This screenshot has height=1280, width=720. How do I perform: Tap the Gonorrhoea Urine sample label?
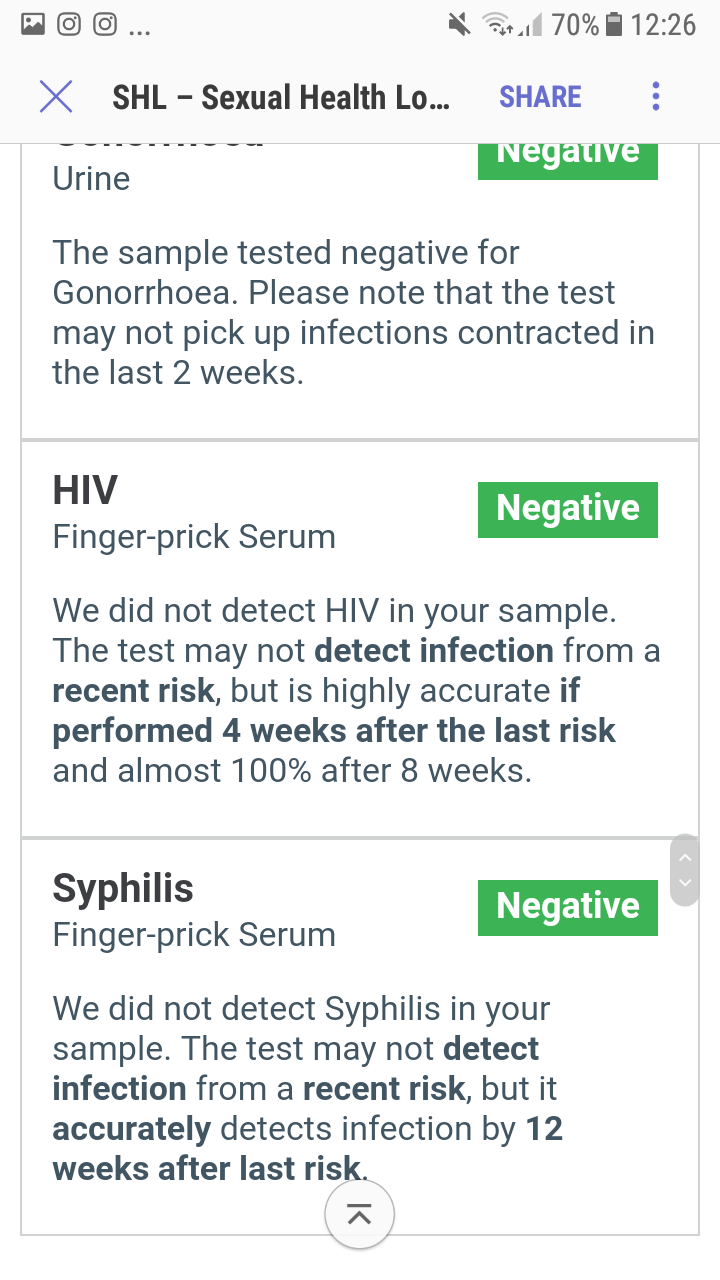pyautogui.click(x=91, y=179)
